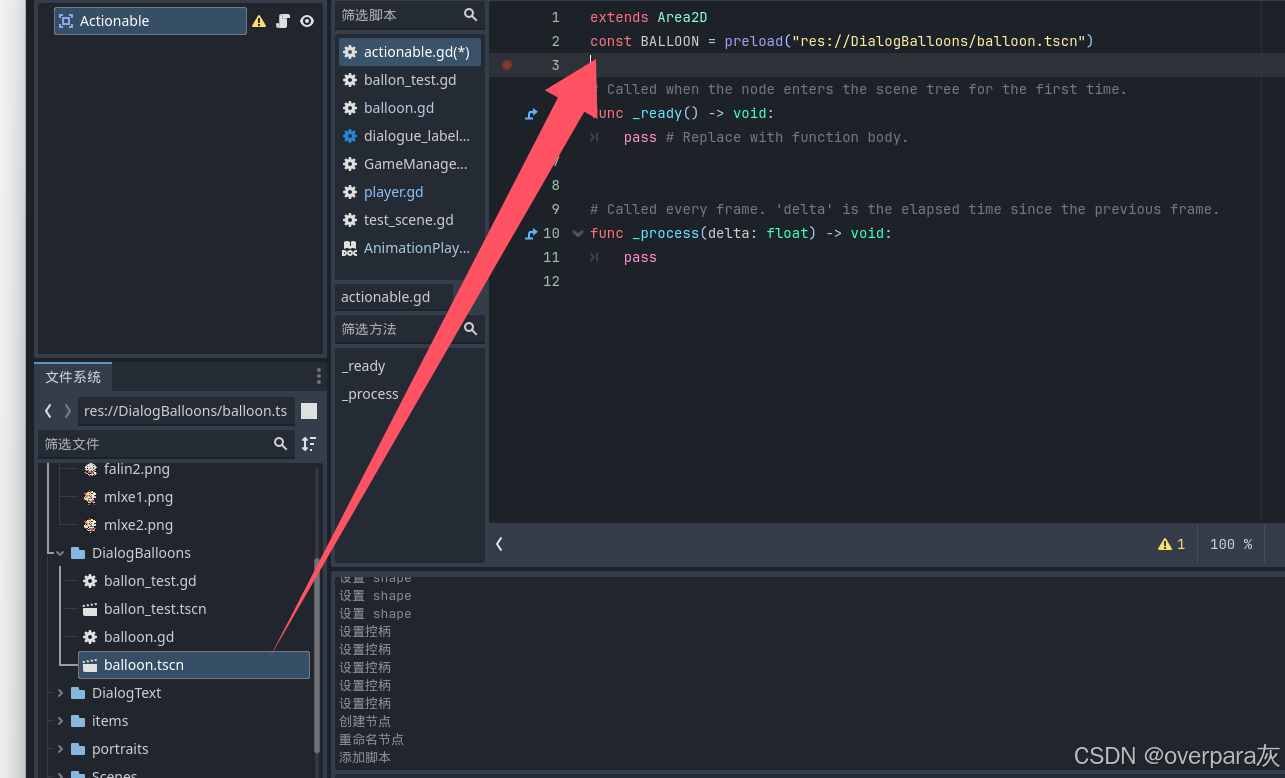The image size is (1285, 778).
Task: Click the blue gear icon of dialogue_label
Action: point(350,136)
